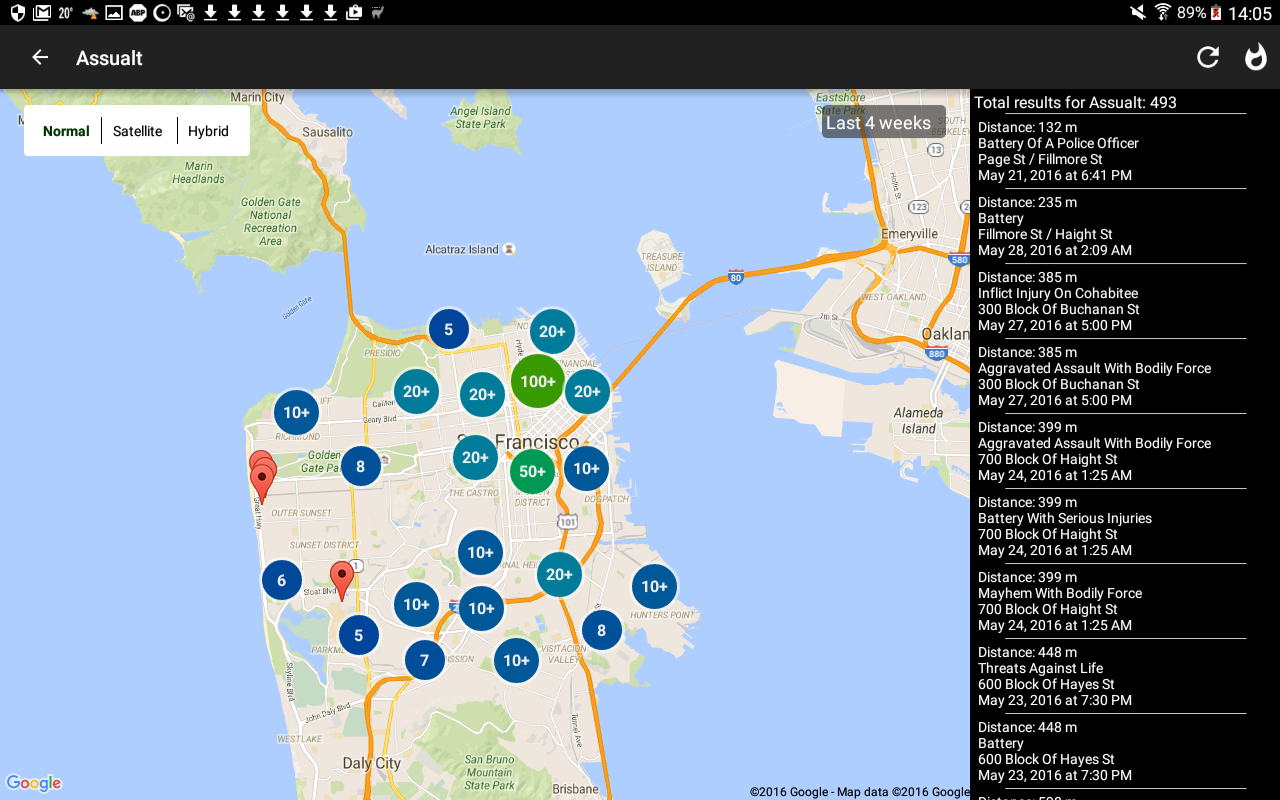Viewport: 1280px width, 800px height.
Task: Tap the 5 cluster near Parkmerced
Action: 359,635
